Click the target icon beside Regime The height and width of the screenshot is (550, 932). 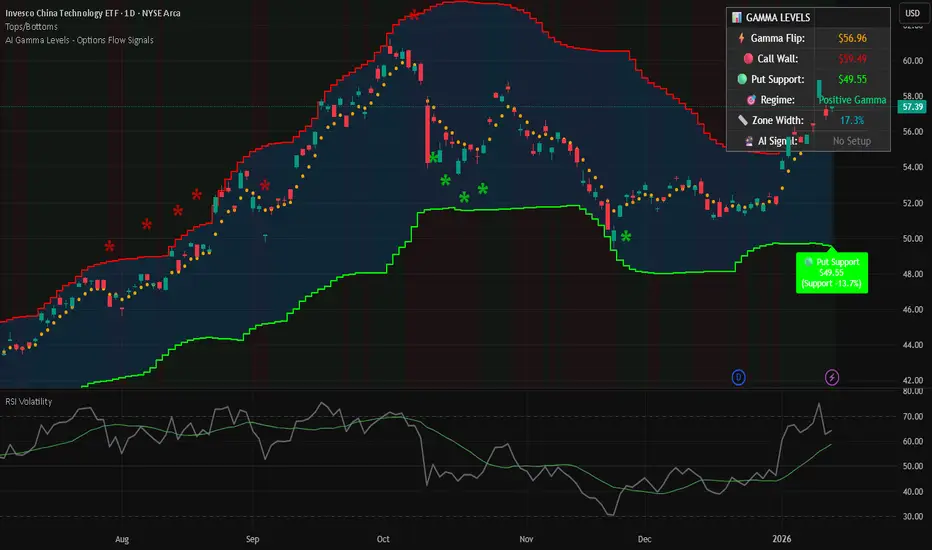(751, 100)
